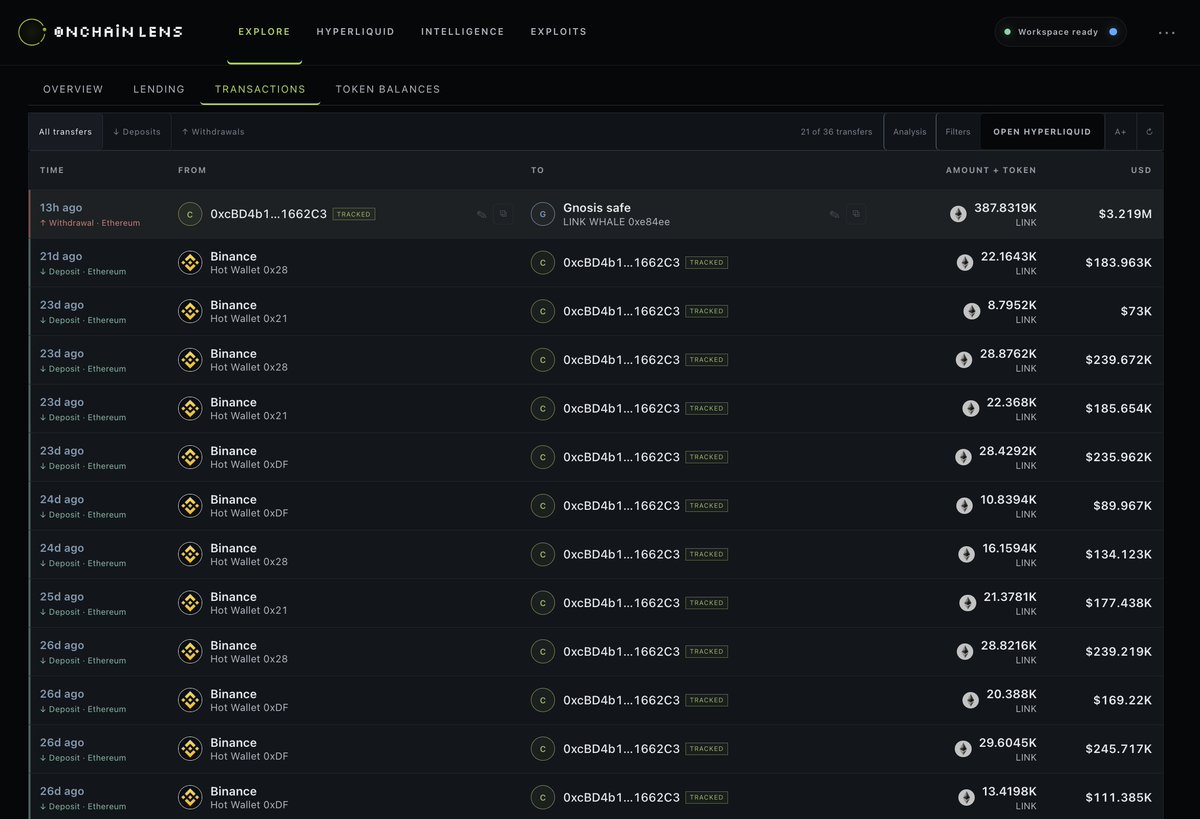
Task: Sort by AMOUNT + TOKEN column header
Action: coord(991,170)
